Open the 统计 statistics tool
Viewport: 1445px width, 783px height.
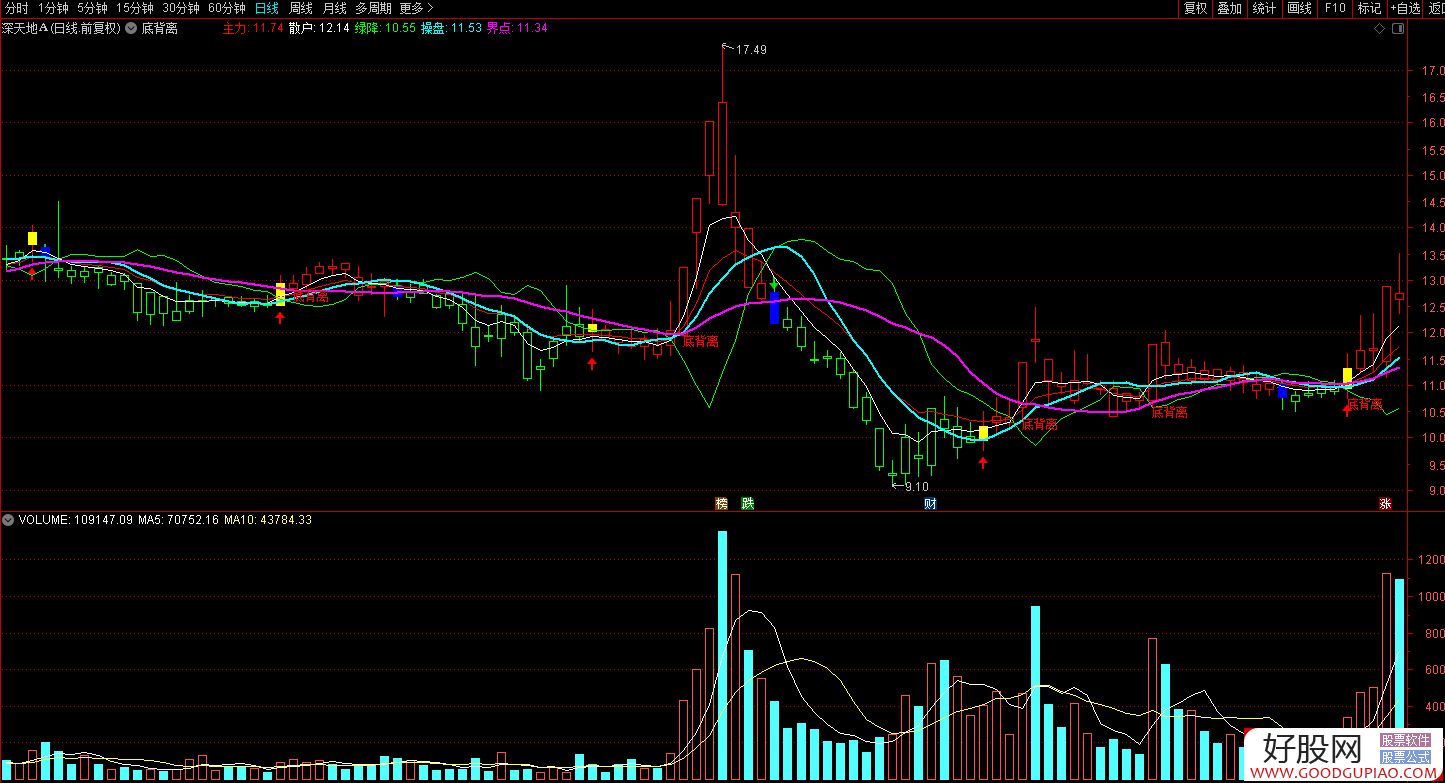[1264, 8]
